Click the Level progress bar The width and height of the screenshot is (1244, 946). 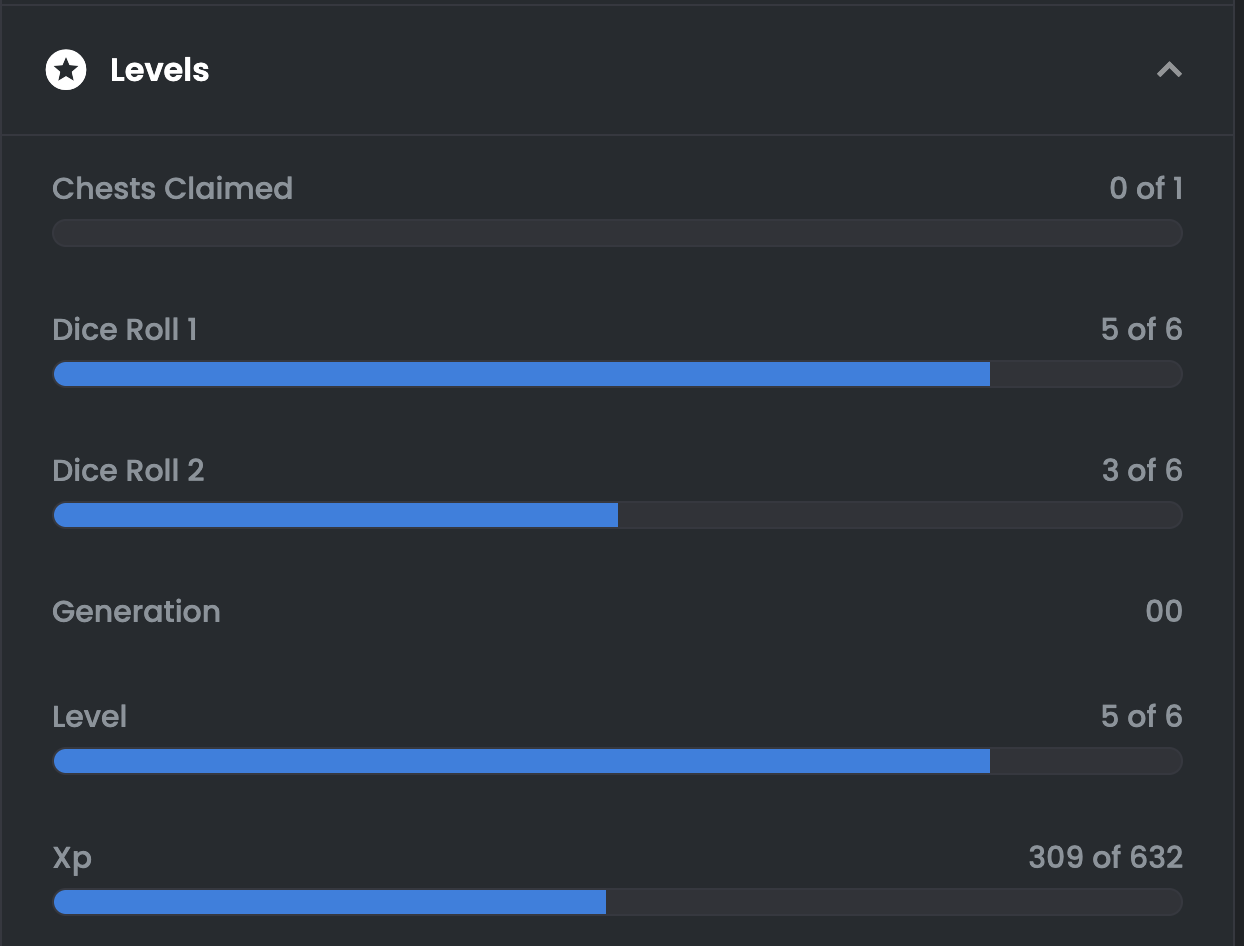(x=617, y=761)
